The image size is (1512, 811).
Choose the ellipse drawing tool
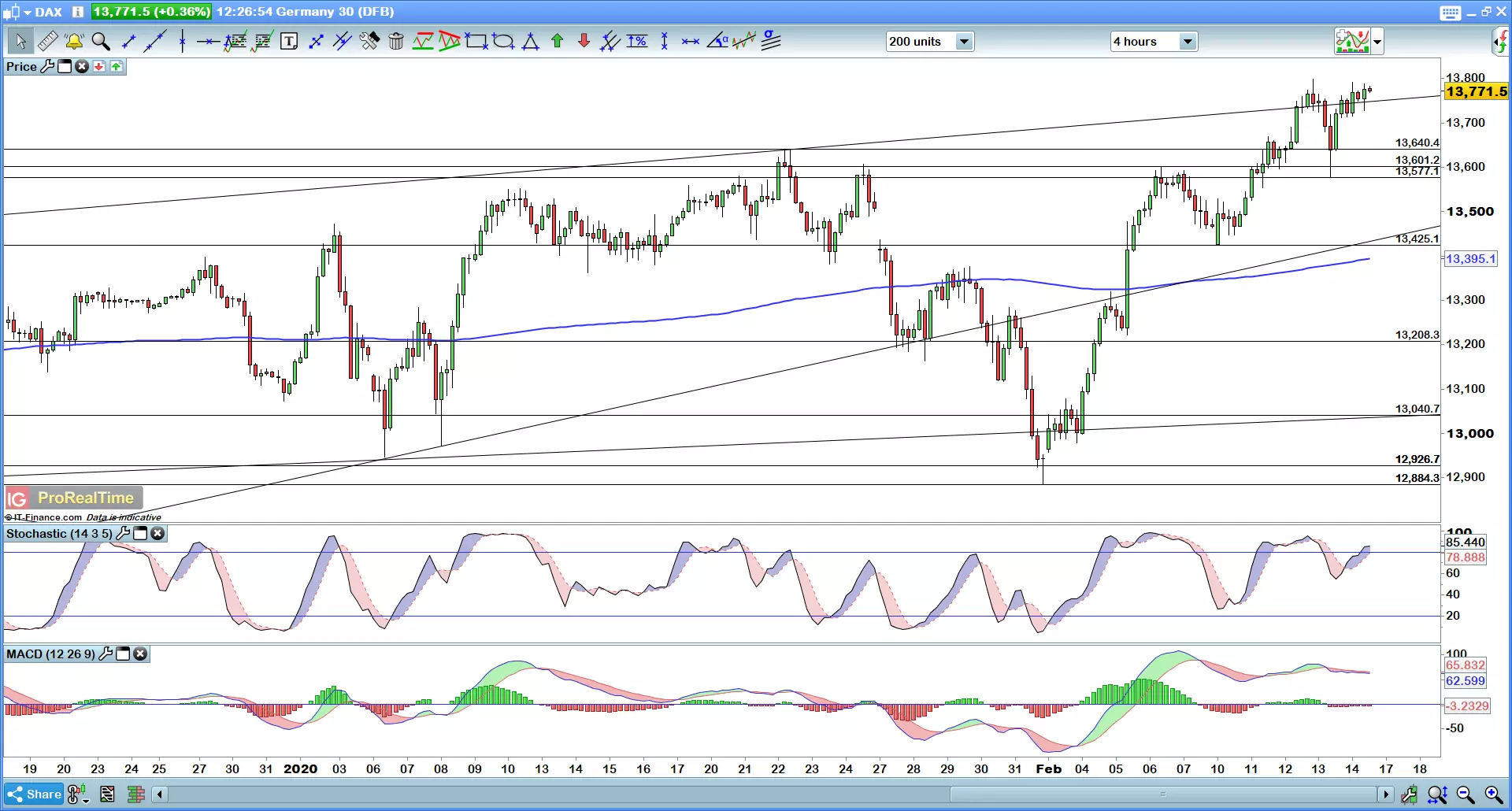503,41
